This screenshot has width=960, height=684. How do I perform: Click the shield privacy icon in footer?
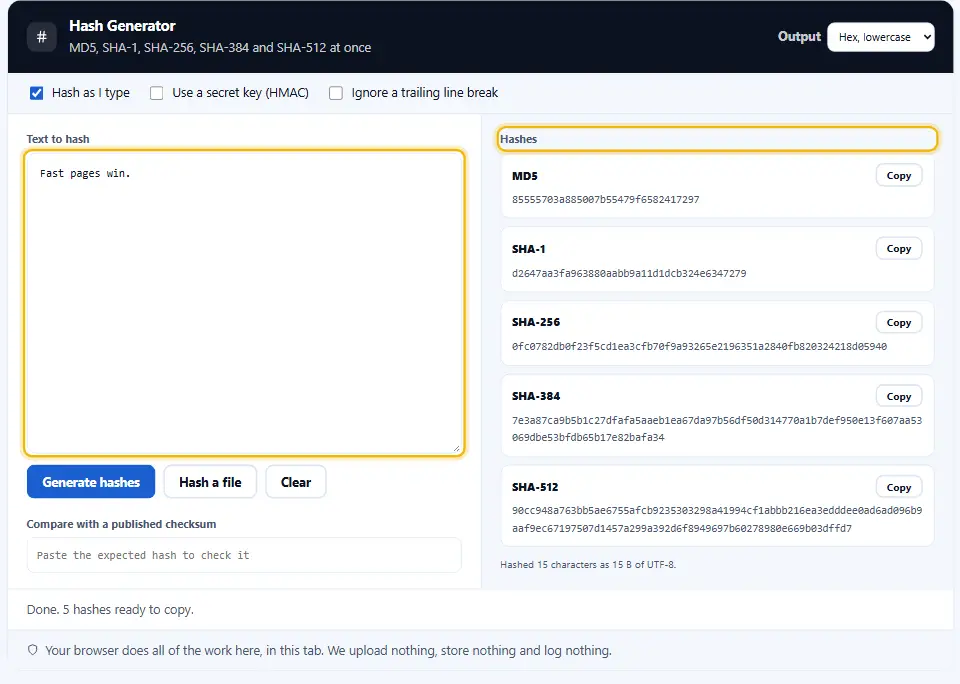pos(33,650)
